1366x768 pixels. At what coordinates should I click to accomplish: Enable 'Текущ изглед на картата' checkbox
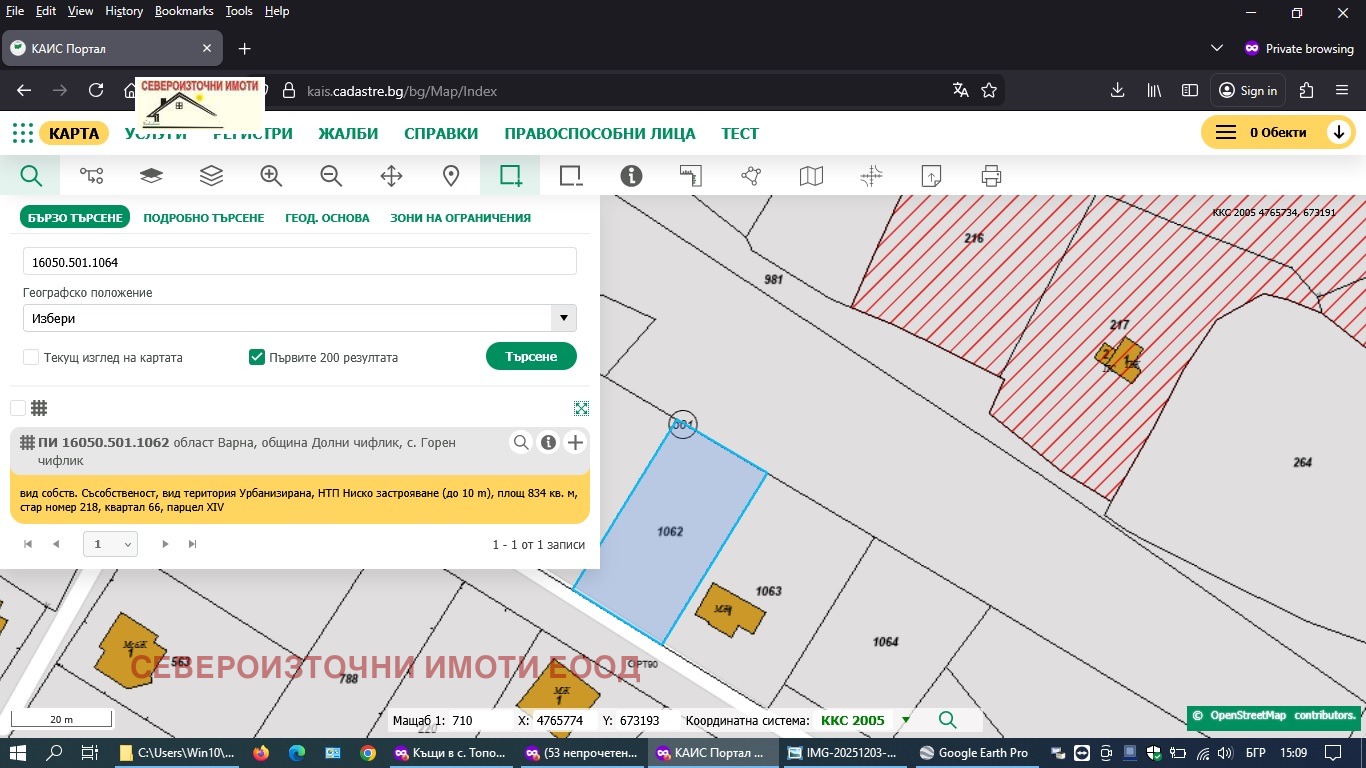point(31,357)
